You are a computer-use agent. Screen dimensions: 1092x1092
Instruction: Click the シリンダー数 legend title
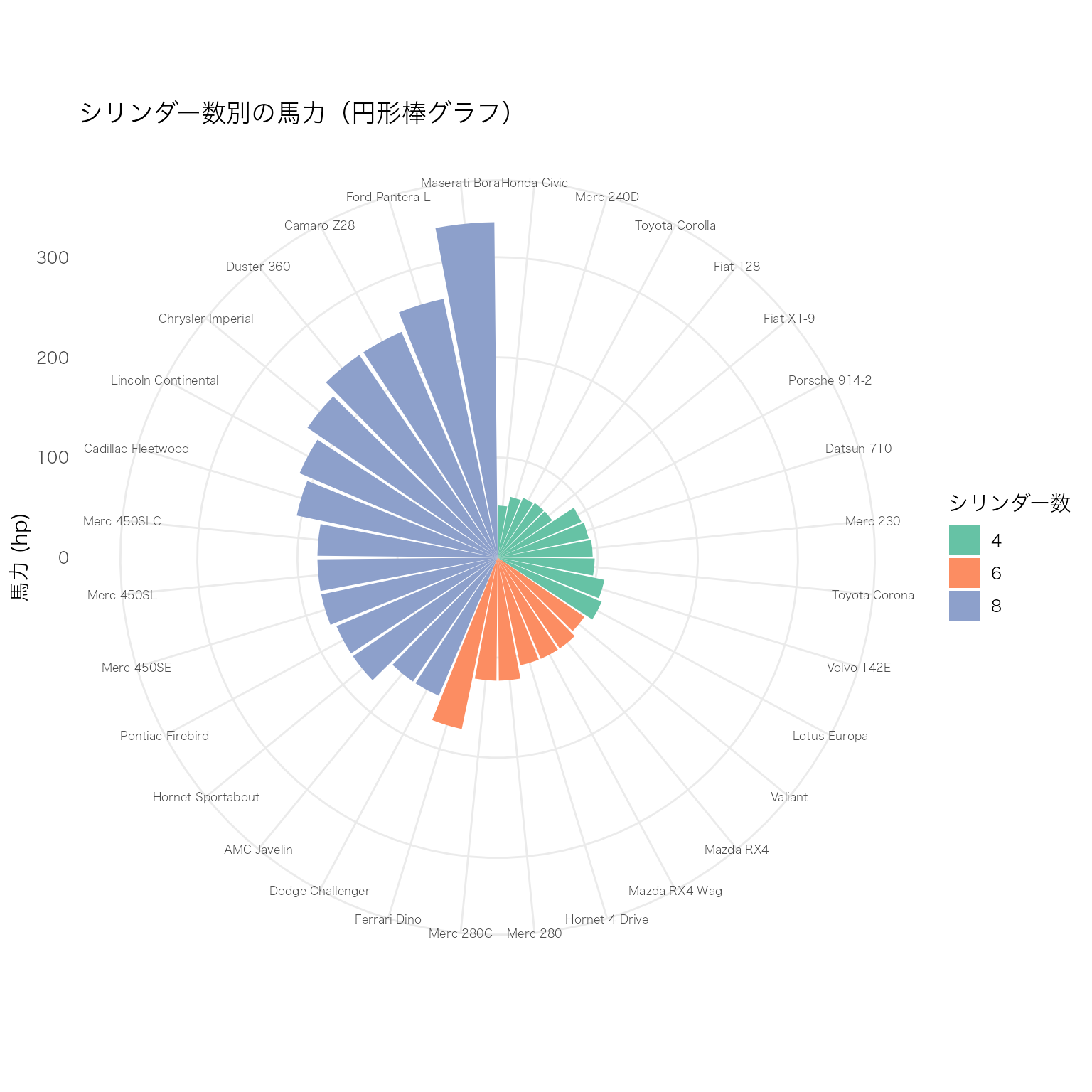point(1010,503)
